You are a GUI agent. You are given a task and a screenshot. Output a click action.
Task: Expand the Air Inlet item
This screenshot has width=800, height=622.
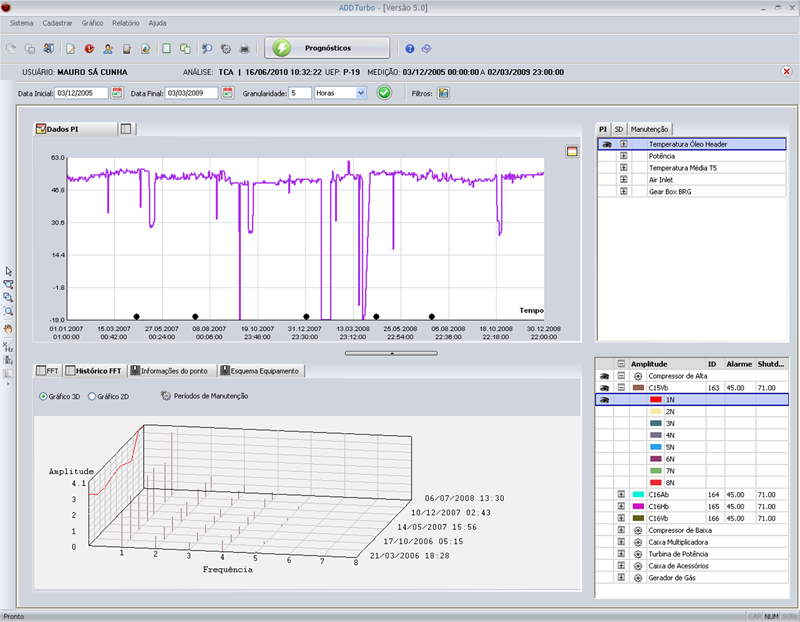coord(623,180)
